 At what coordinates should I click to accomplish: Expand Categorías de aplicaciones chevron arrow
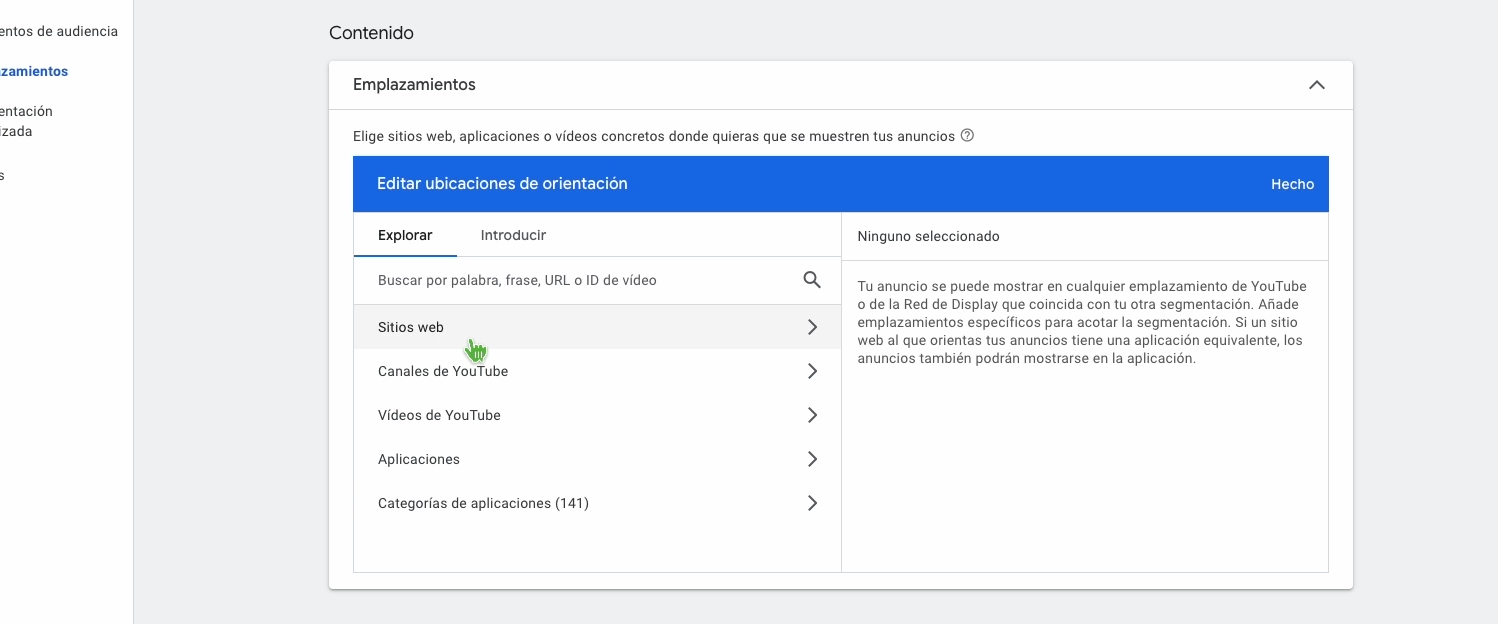tap(812, 503)
